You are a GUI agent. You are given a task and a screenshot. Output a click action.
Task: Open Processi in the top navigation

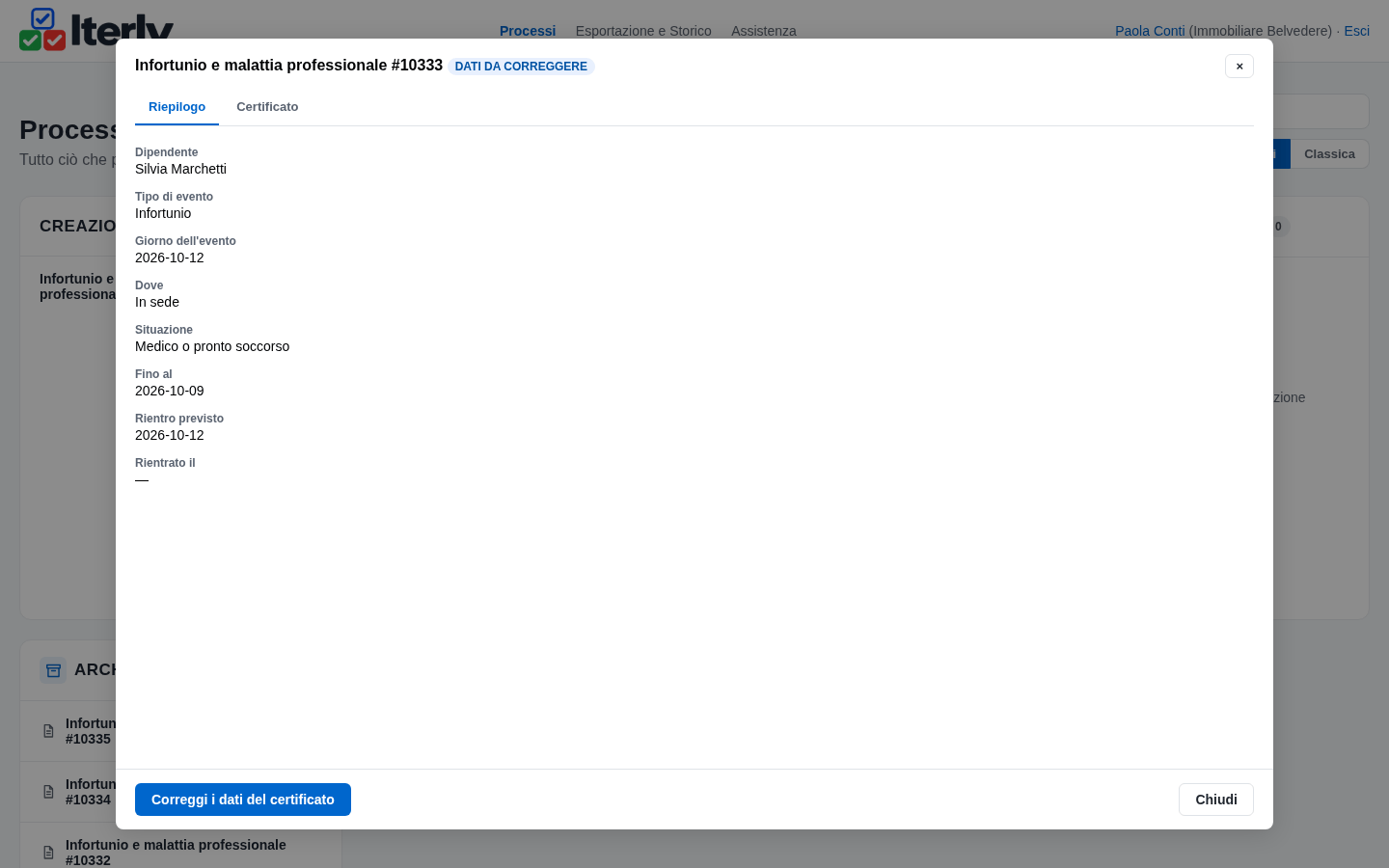coord(528,31)
